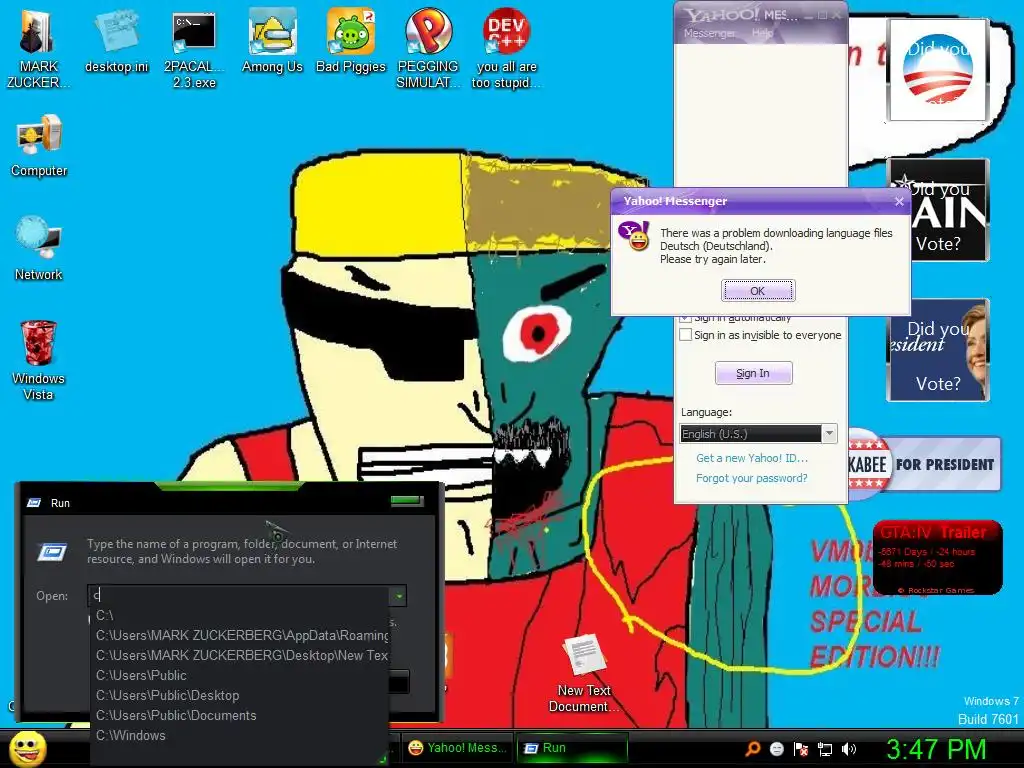The width and height of the screenshot is (1024, 768).
Task: Click OK in the Yahoo! Messenger error dialog
Action: tap(758, 291)
